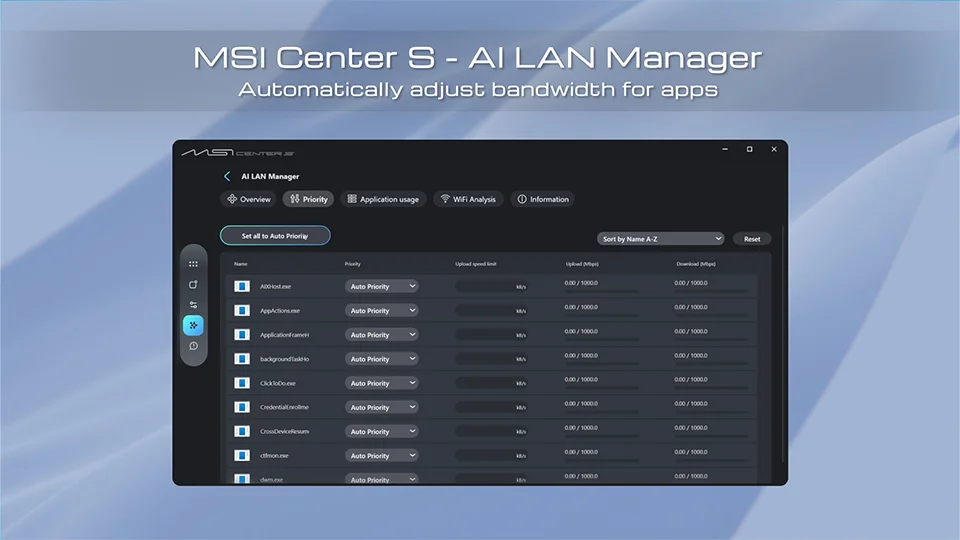The height and width of the screenshot is (540, 960).
Task: Click upload speed limit field for AIXHost.exe
Action: click(492, 287)
